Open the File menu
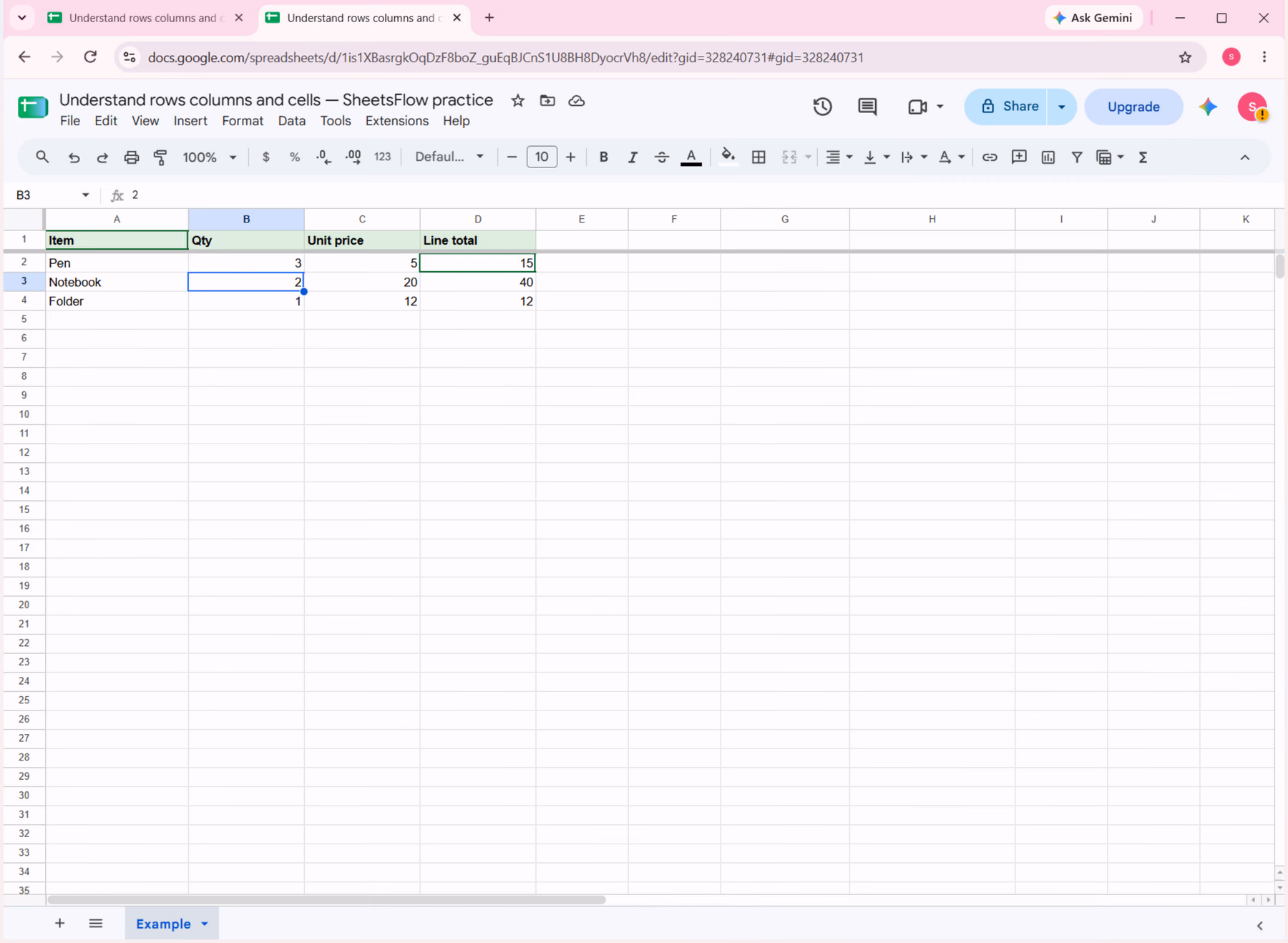 (x=70, y=121)
